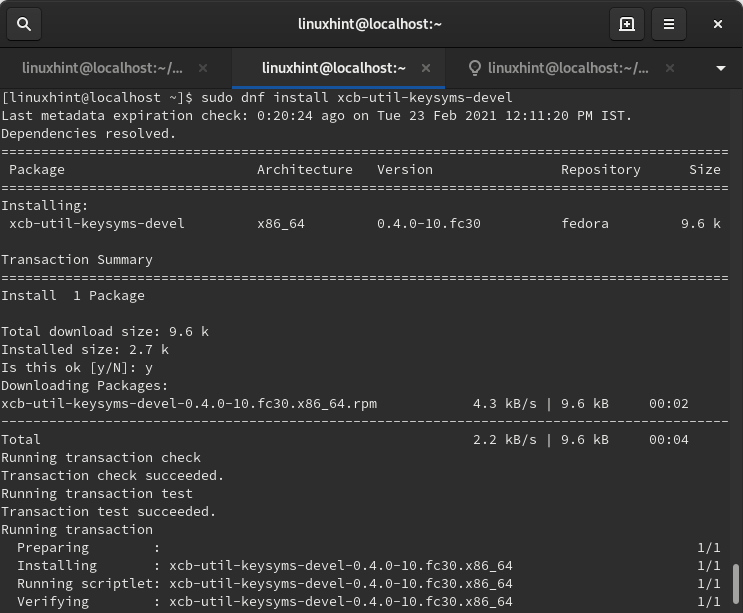The image size is (743, 613).
Task: Click the Package column header
Action: pyautogui.click(x=37, y=169)
